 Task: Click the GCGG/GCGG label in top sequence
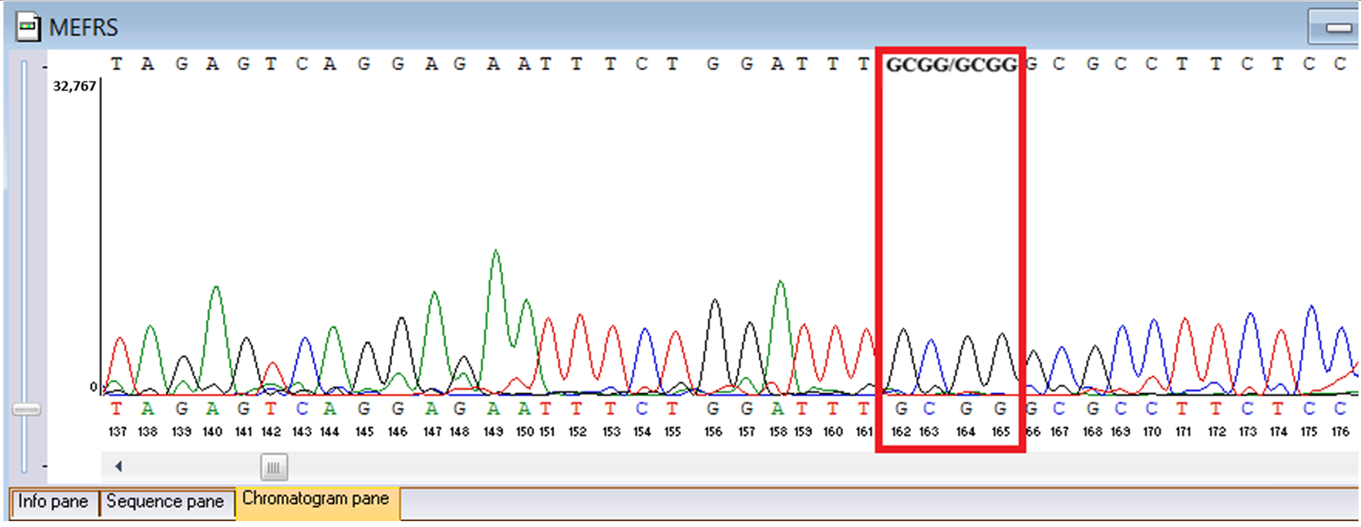[951, 65]
